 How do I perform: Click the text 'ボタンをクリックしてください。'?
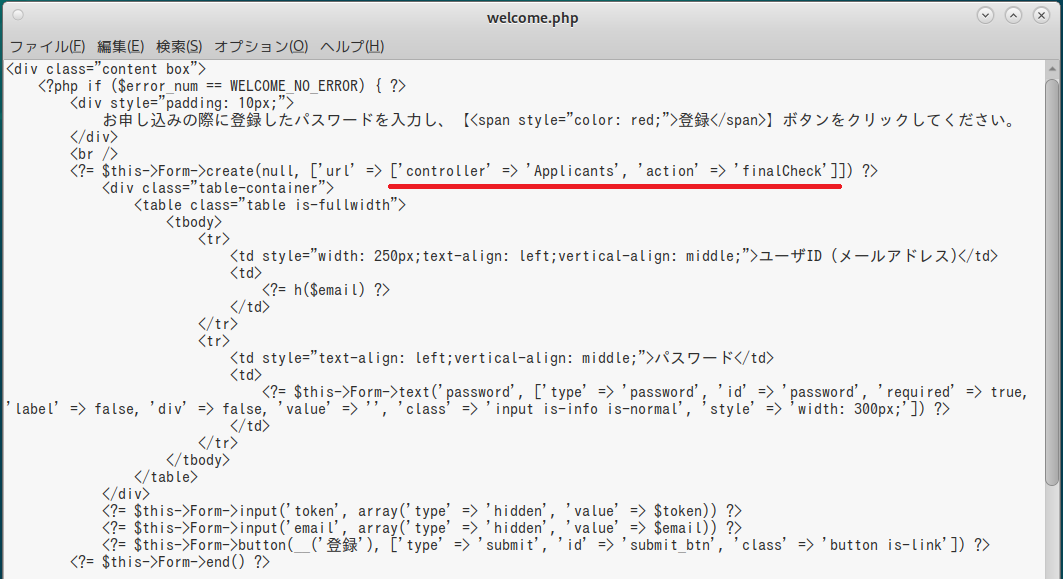901,120
